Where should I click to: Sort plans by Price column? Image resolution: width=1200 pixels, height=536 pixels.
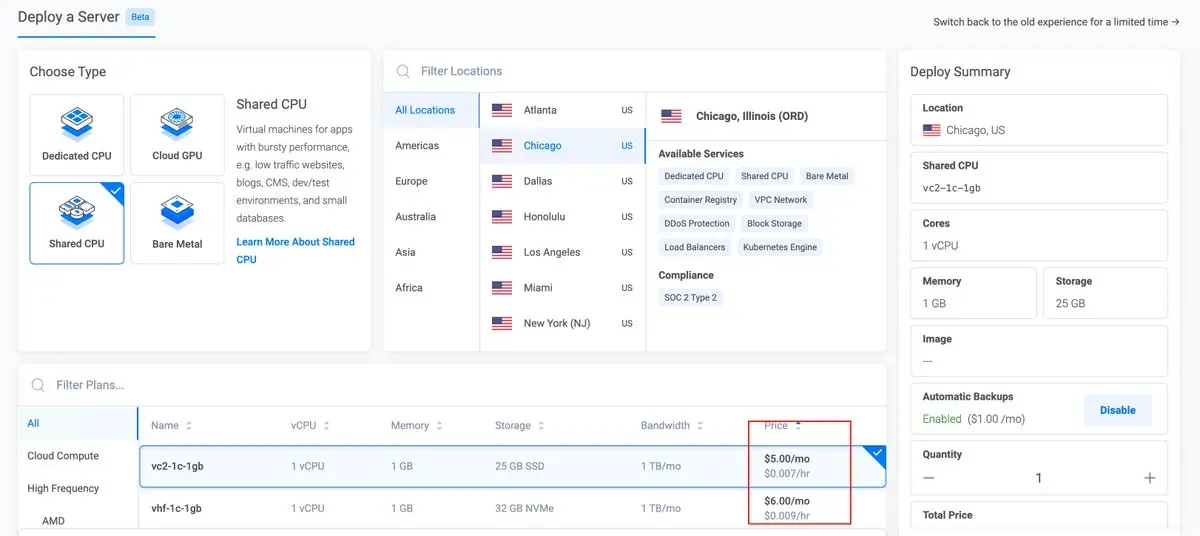pos(783,425)
